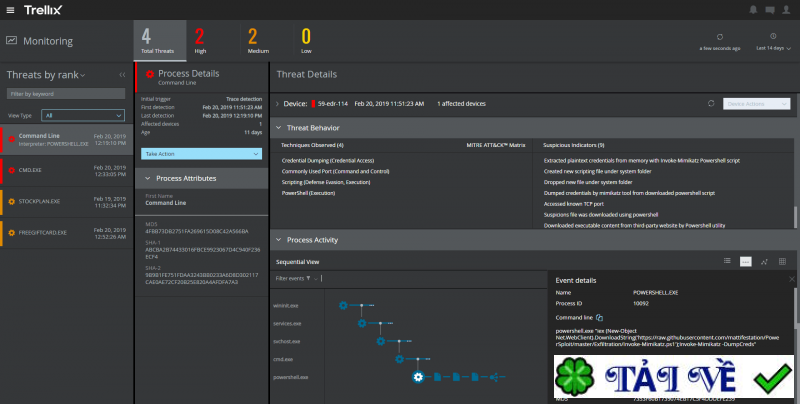
Task: Collapse the Process Activity section
Action: 279,240
